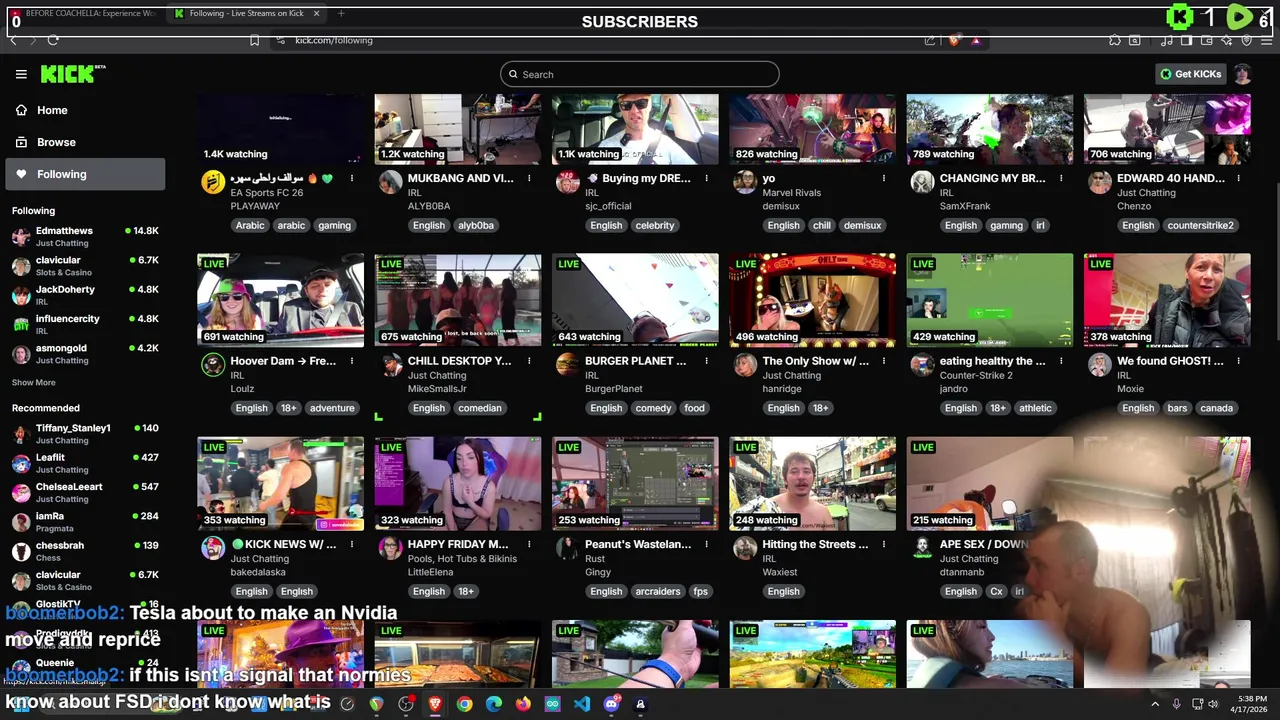Screen dimensions: 1280x720
Task: Click the magnifier icon in Search box
Action: [513, 74]
